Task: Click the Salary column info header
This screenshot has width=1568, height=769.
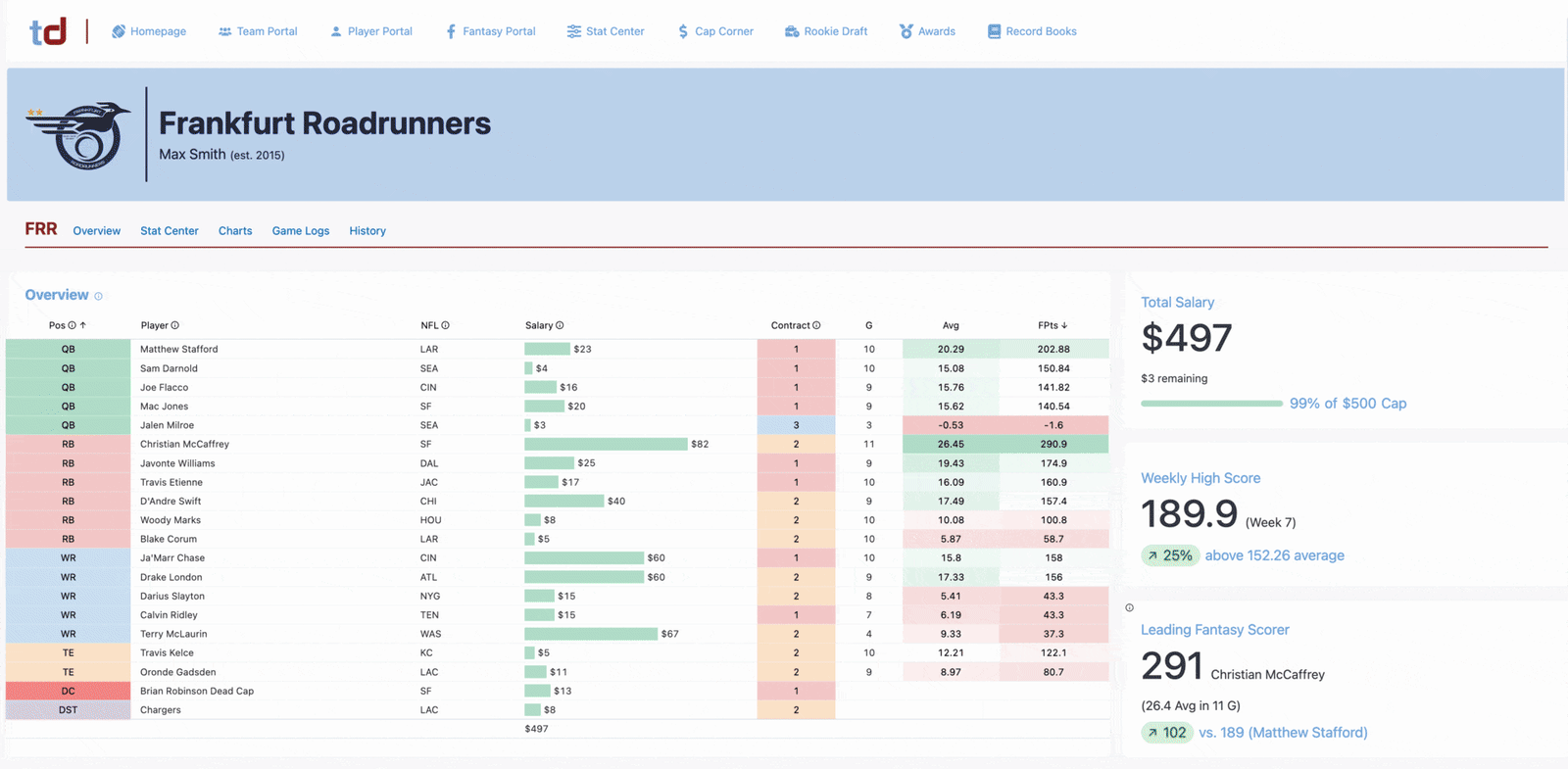Action: coord(544,325)
